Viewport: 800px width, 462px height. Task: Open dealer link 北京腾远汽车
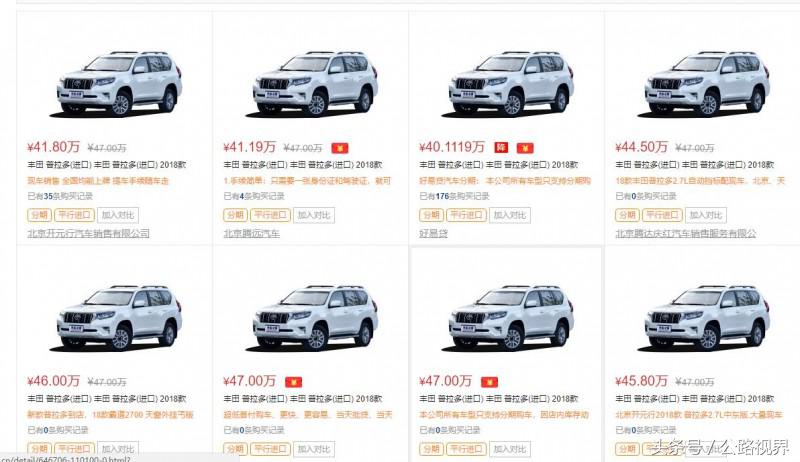point(252,234)
